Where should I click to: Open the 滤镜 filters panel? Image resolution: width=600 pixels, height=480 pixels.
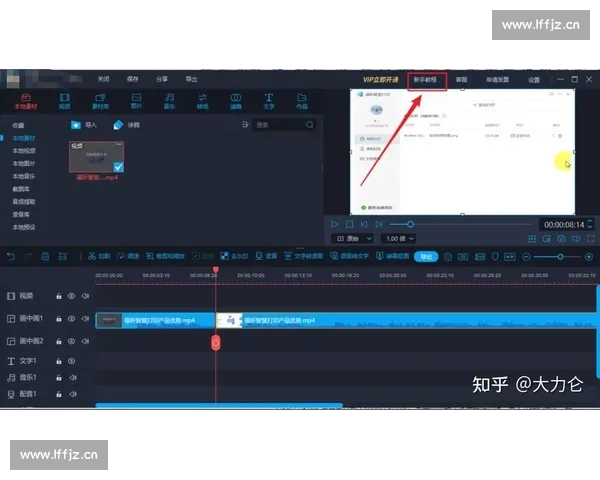236,99
